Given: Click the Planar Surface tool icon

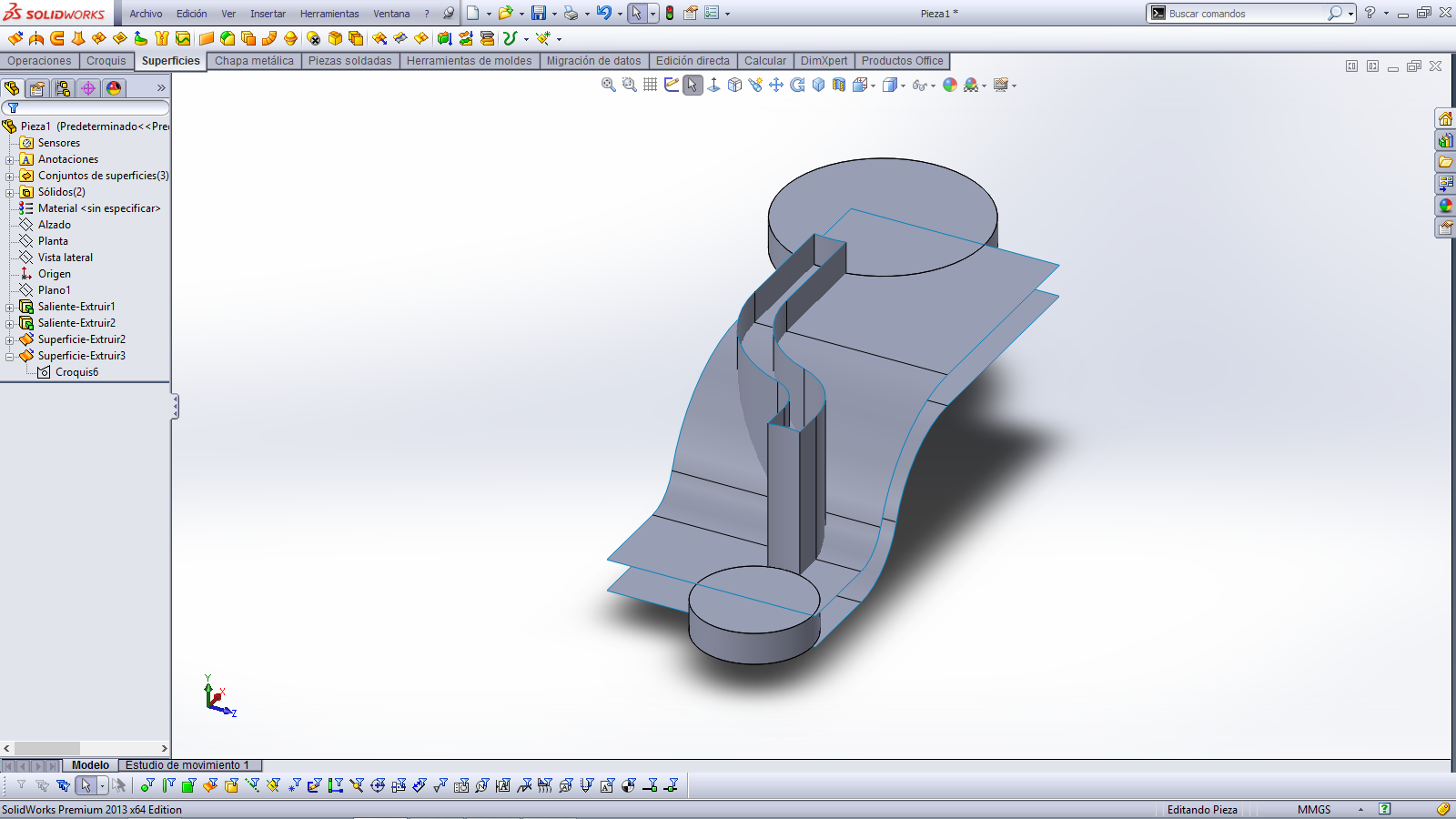Looking at the screenshot, I should click(x=207, y=38).
